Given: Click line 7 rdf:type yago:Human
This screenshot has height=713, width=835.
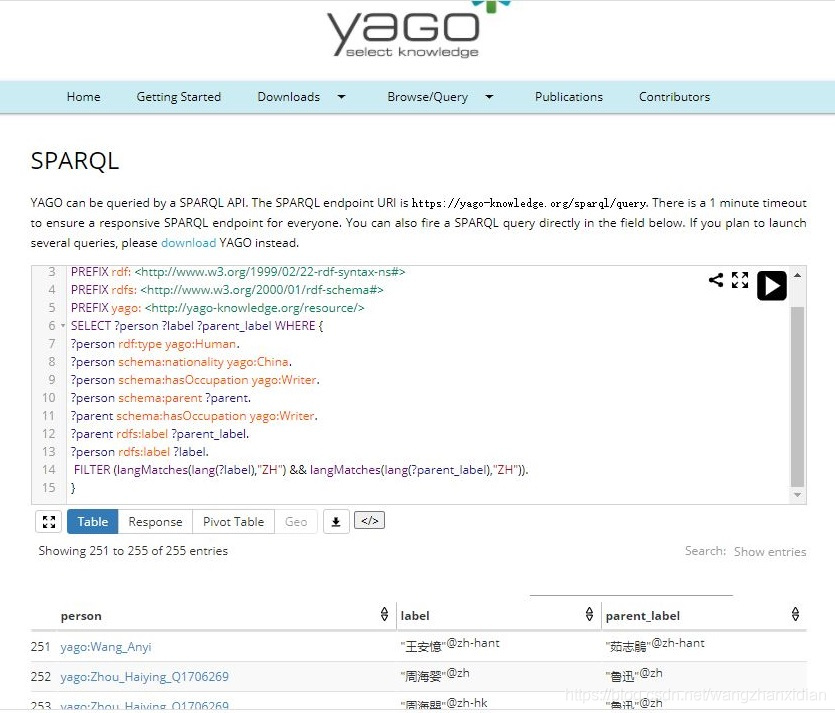Looking at the screenshot, I should (x=155, y=343).
